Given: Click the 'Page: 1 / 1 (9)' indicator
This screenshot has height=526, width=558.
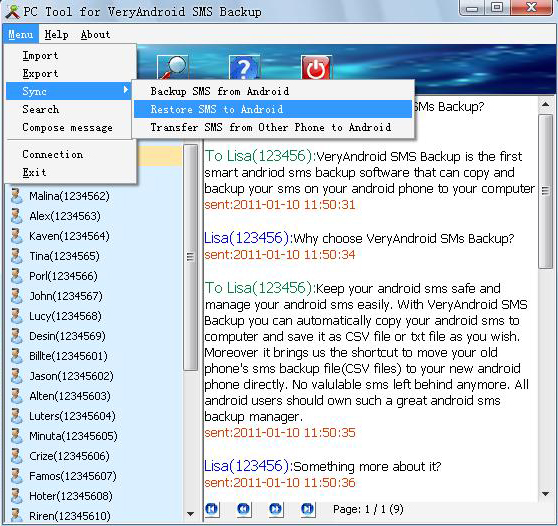Looking at the screenshot, I should tap(368, 509).
